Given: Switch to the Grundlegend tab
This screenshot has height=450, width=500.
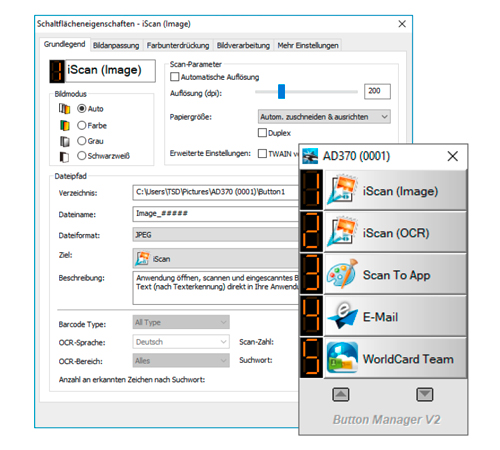Looking at the screenshot, I should tap(65, 44).
